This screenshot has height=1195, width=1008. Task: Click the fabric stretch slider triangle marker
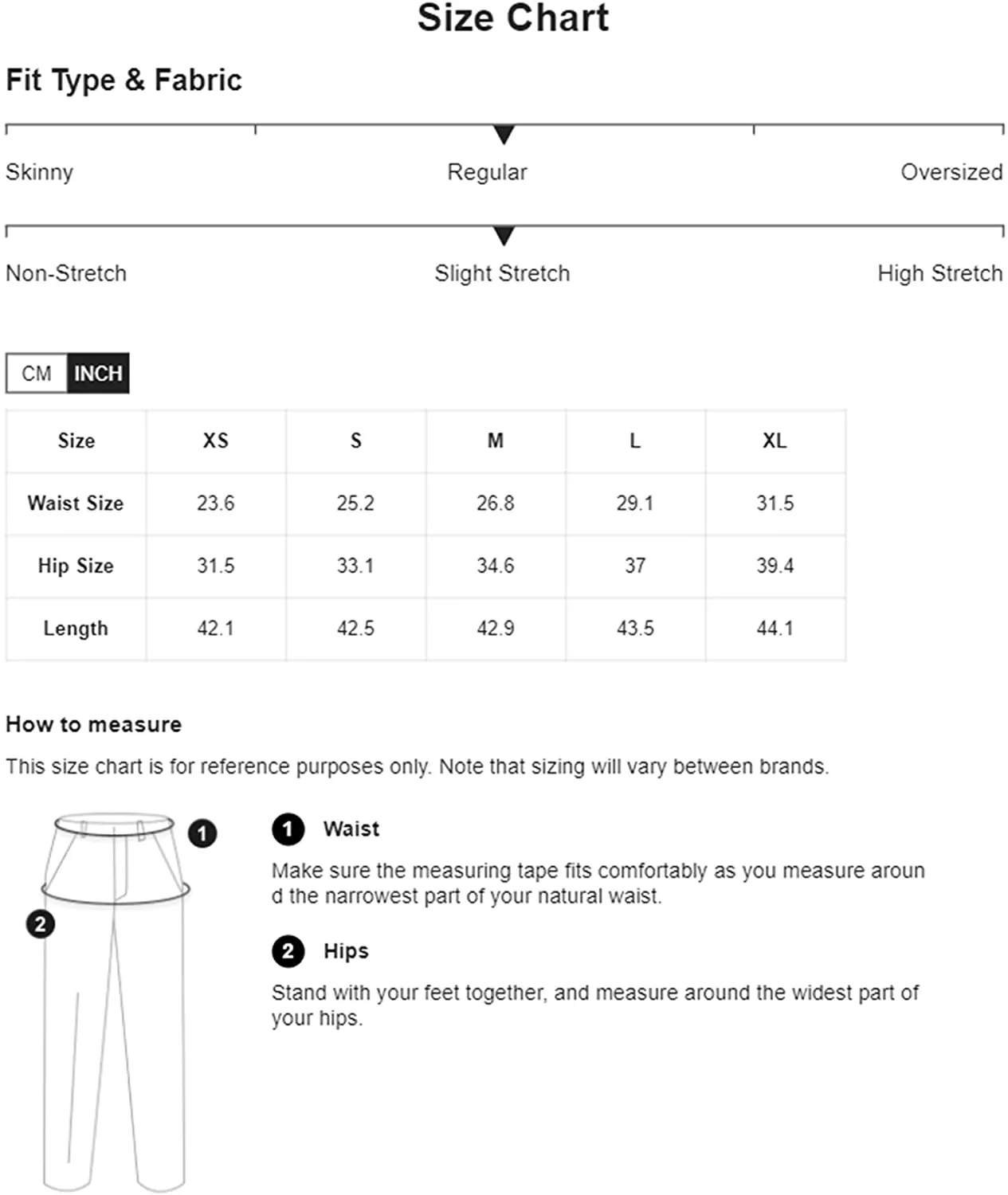pos(504,236)
